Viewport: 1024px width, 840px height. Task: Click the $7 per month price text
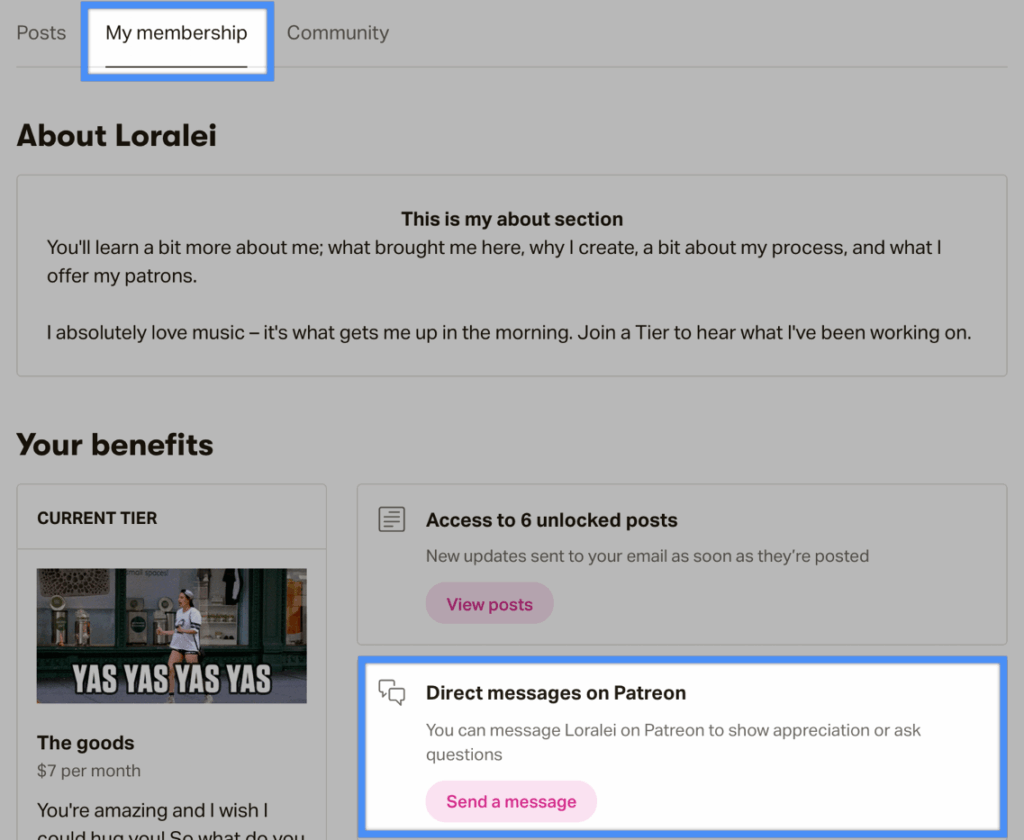(x=89, y=771)
